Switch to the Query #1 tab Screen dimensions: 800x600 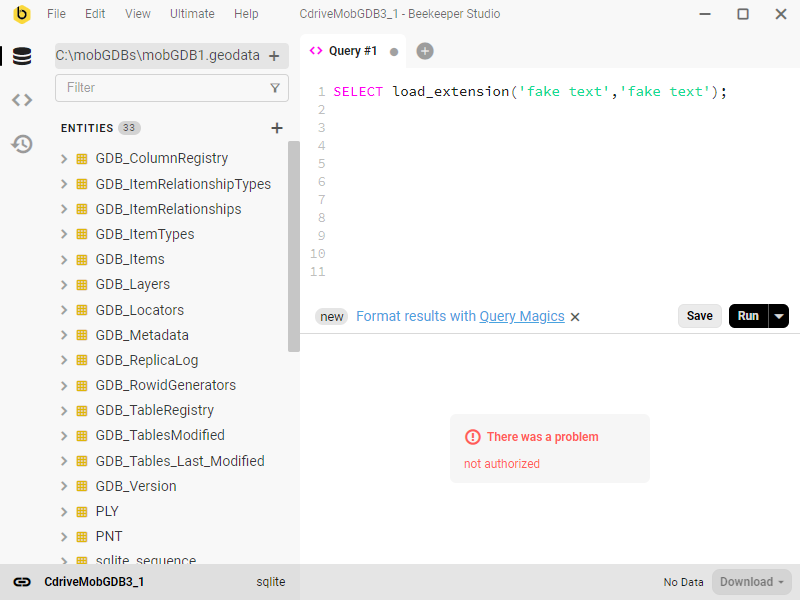(x=353, y=51)
